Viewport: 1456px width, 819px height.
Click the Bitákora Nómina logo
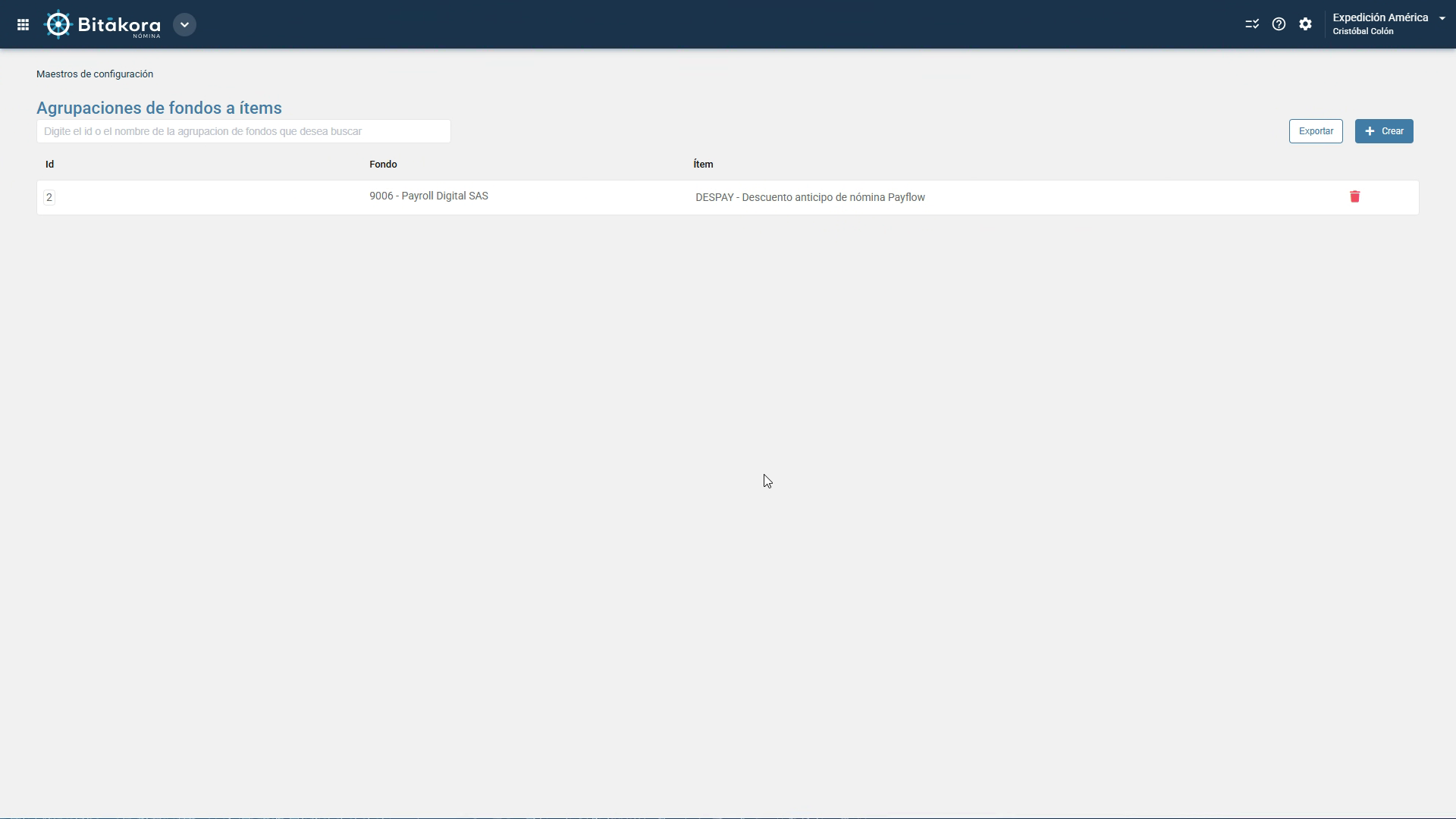[102, 24]
